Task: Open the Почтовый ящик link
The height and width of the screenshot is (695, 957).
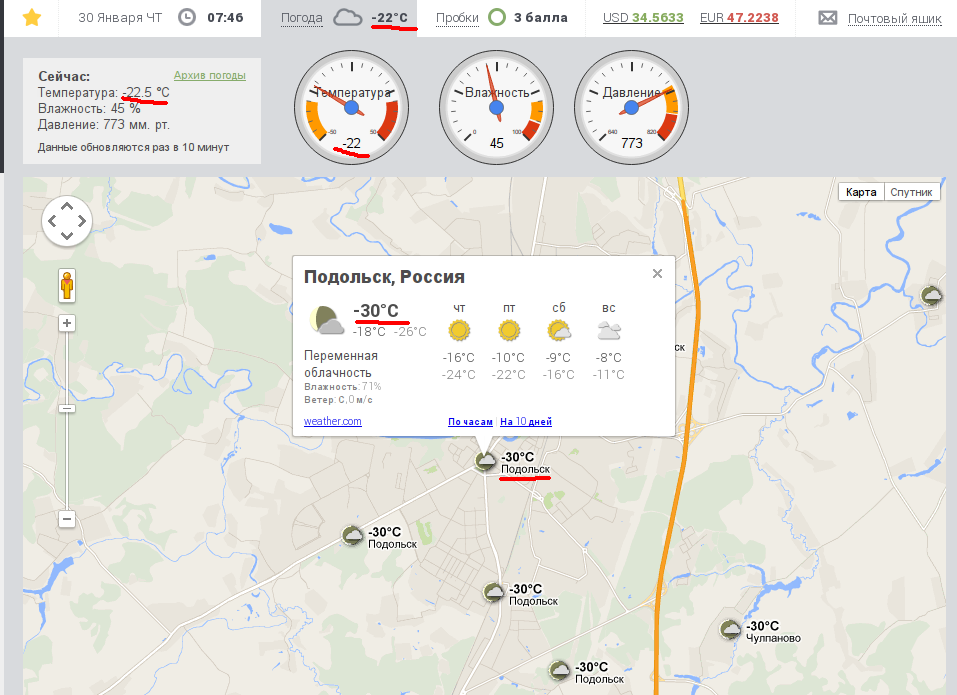Action: click(x=894, y=19)
